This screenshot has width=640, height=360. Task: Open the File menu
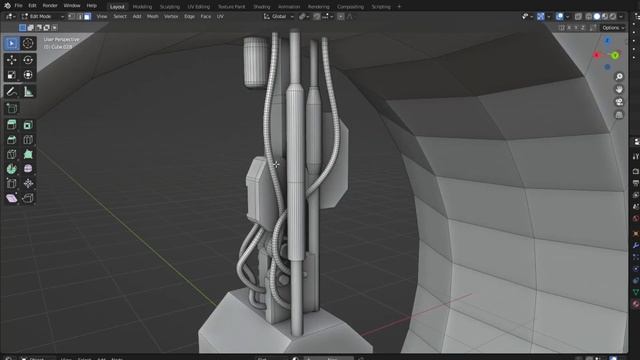[18, 6]
